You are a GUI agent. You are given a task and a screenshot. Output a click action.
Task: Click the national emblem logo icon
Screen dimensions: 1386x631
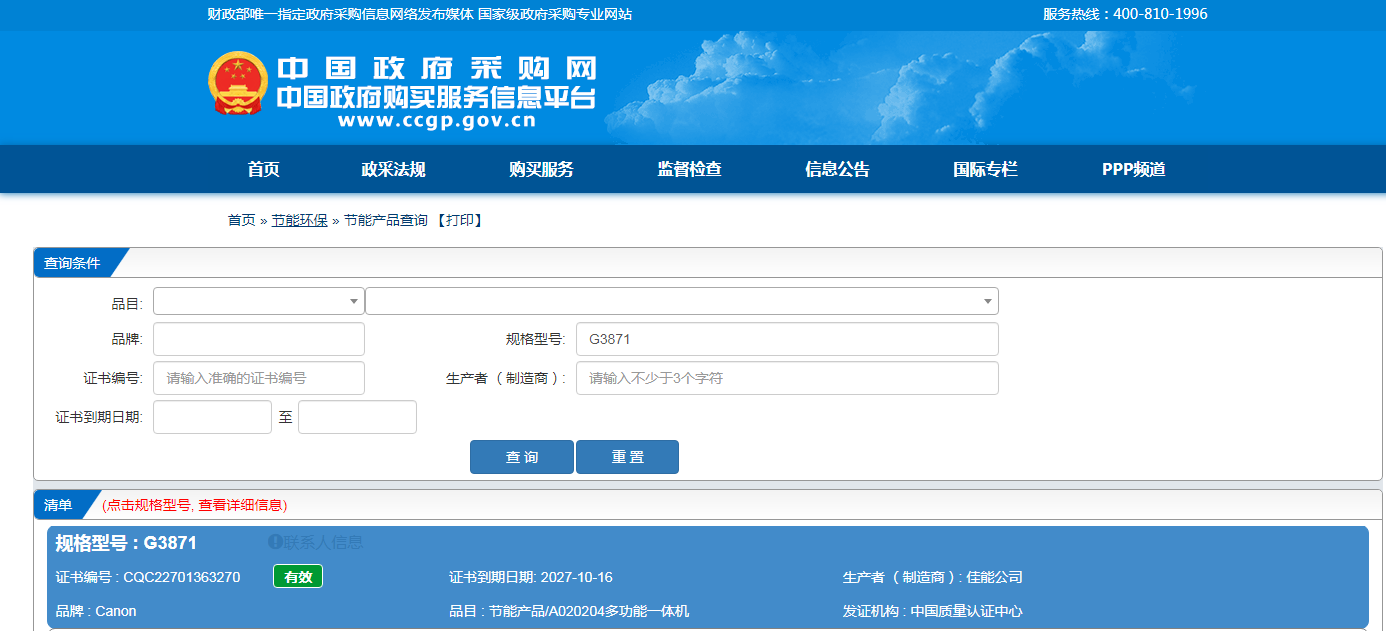click(238, 84)
